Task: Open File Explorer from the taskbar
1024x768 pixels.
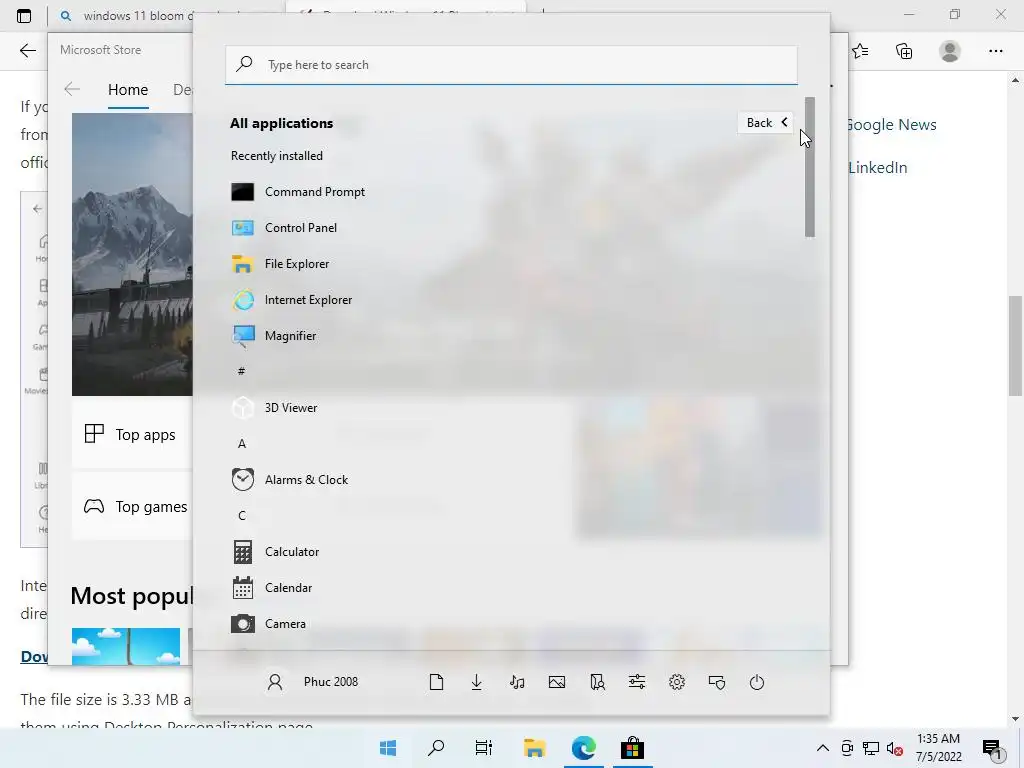Action: coord(534,748)
